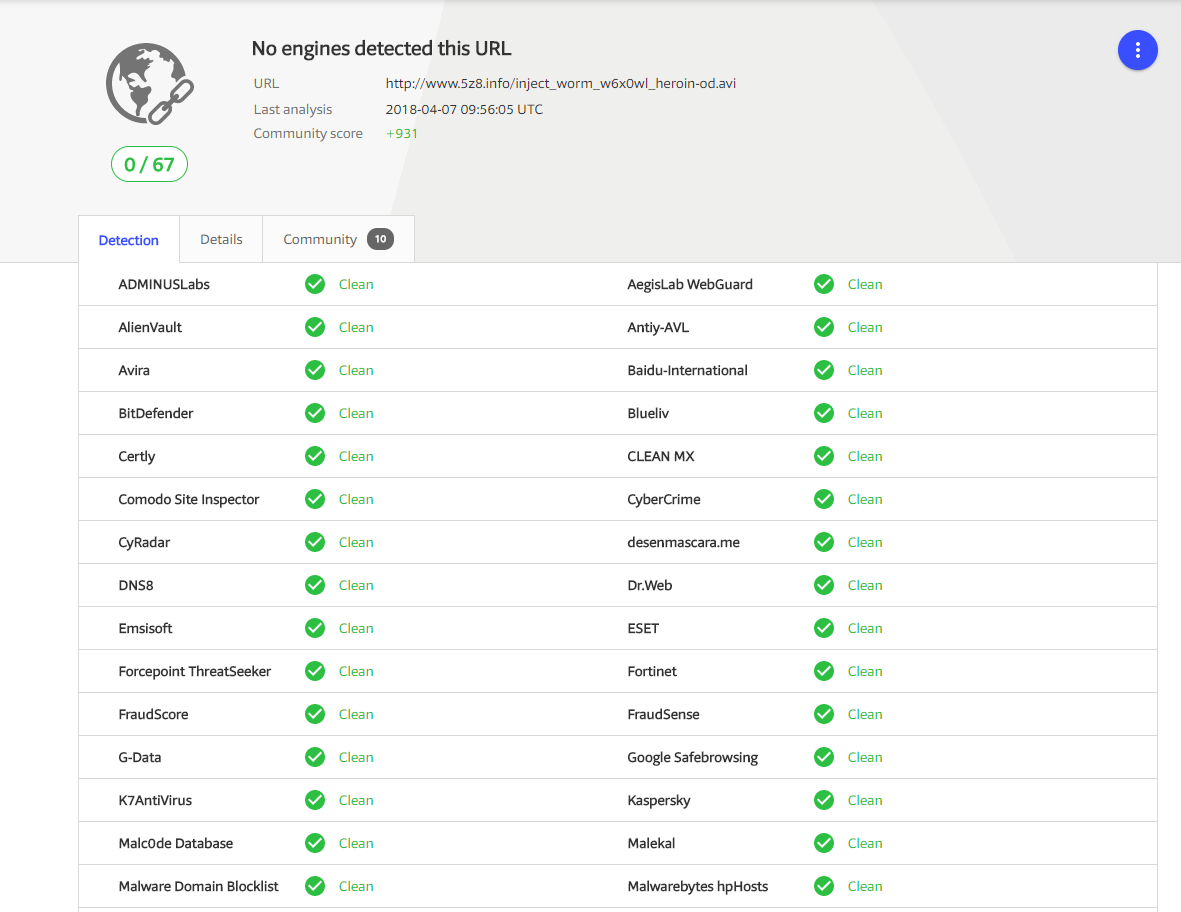The height and width of the screenshot is (912, 1181).
Task: Select the Forcepoint ThreatSeeker engine name
Action: coord(194,671)
